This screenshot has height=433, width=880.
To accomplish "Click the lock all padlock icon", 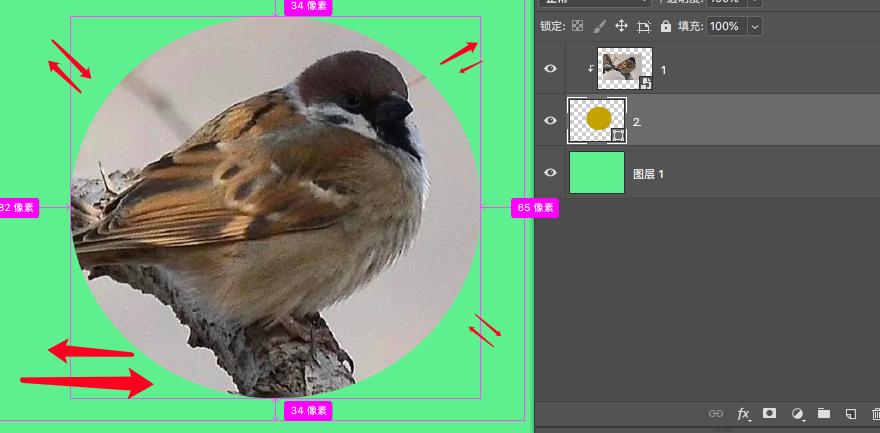I will click(666, 26).
